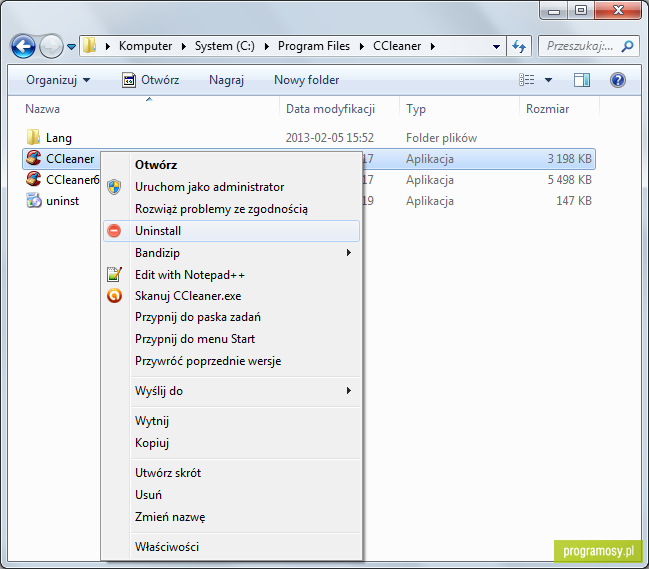Viewport: 649px width, 569px height.
Task: Choose Rozwiąż problemy ze zgodnością
Action: coord(231,209)
